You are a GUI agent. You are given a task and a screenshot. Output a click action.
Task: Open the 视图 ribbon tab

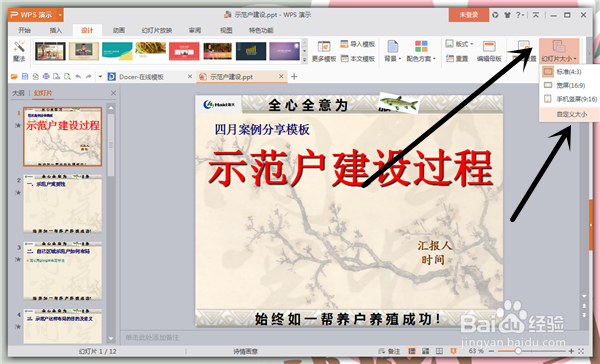[226, 30]
